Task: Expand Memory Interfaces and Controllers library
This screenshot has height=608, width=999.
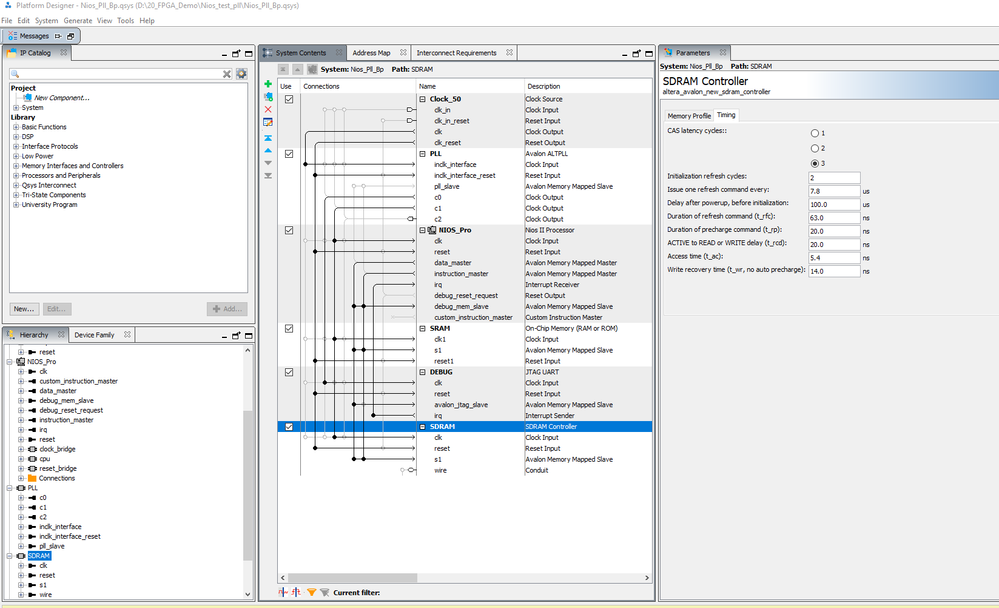Action: [x=16, y=166]
